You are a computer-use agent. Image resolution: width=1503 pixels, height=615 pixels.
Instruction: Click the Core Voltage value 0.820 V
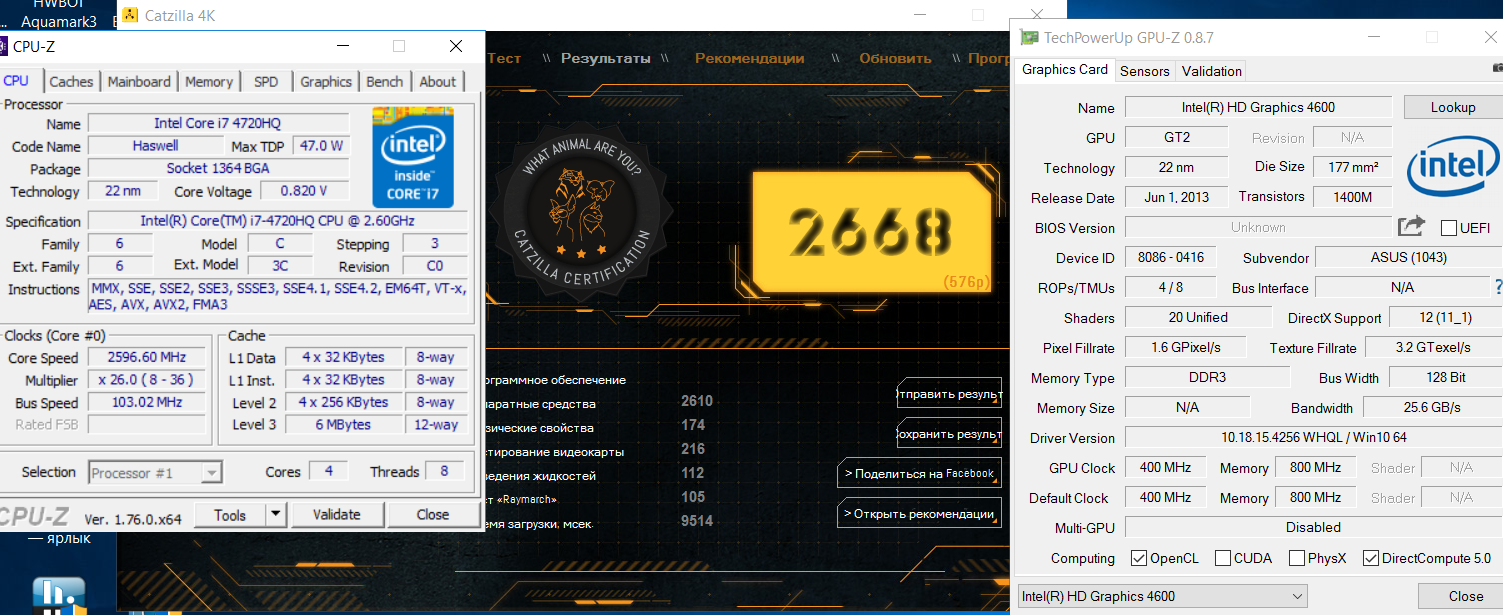click(x=305, y=191)
